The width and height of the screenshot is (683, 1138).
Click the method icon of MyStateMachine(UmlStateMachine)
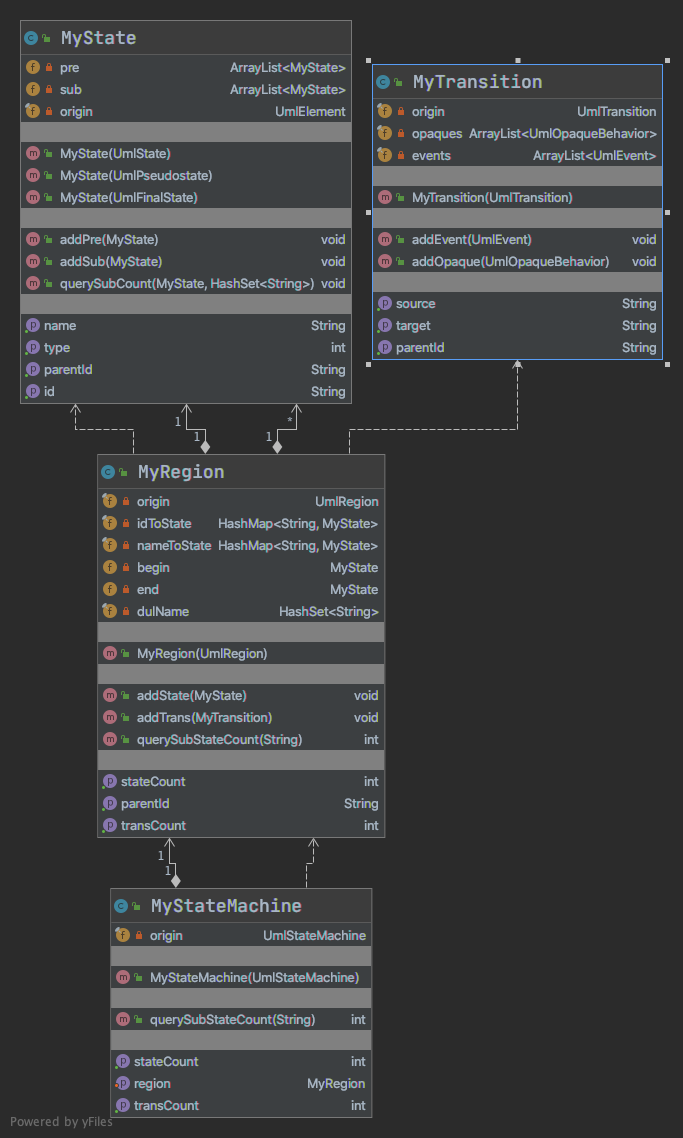123,978
